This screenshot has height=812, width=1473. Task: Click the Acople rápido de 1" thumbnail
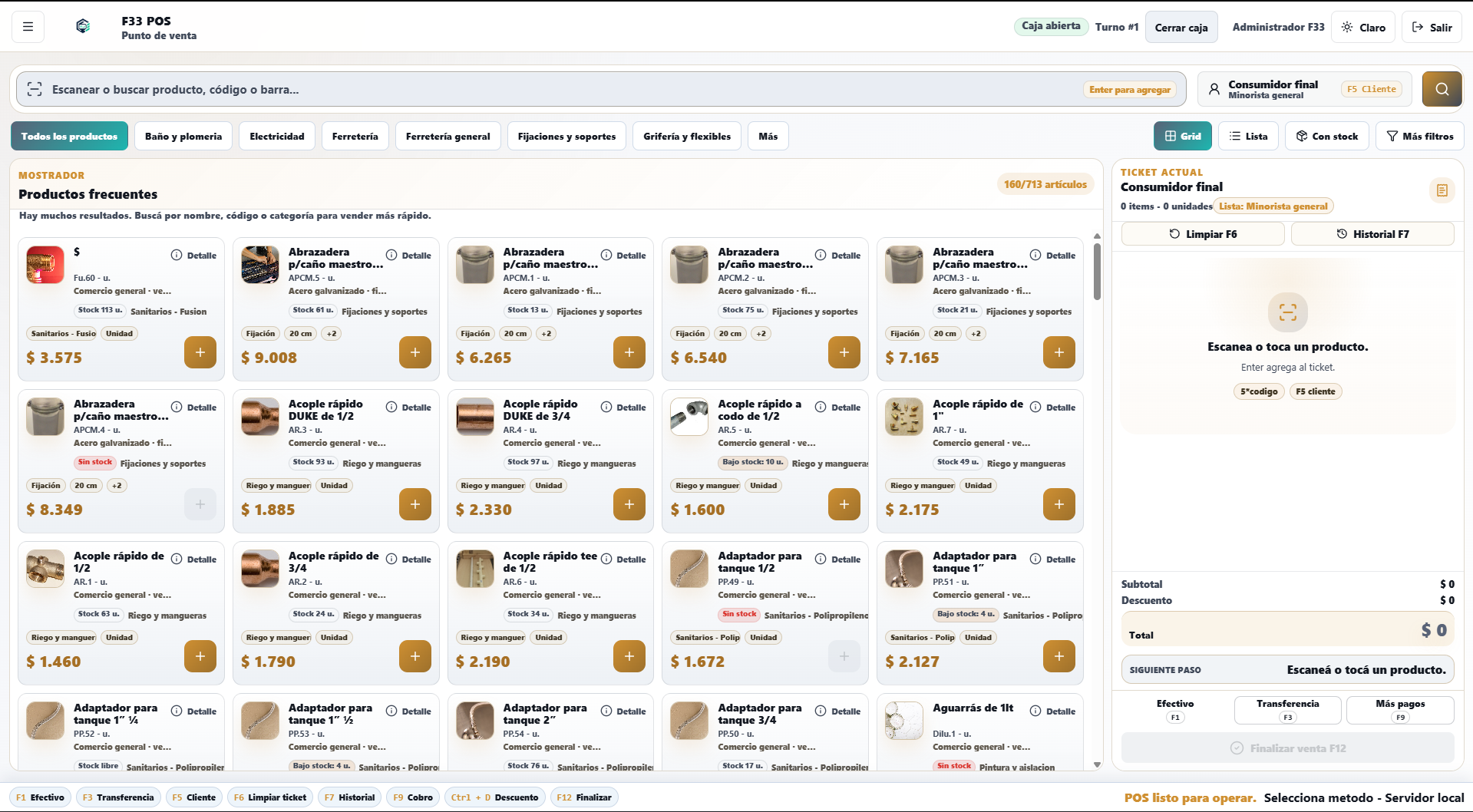tap(904, 417)
